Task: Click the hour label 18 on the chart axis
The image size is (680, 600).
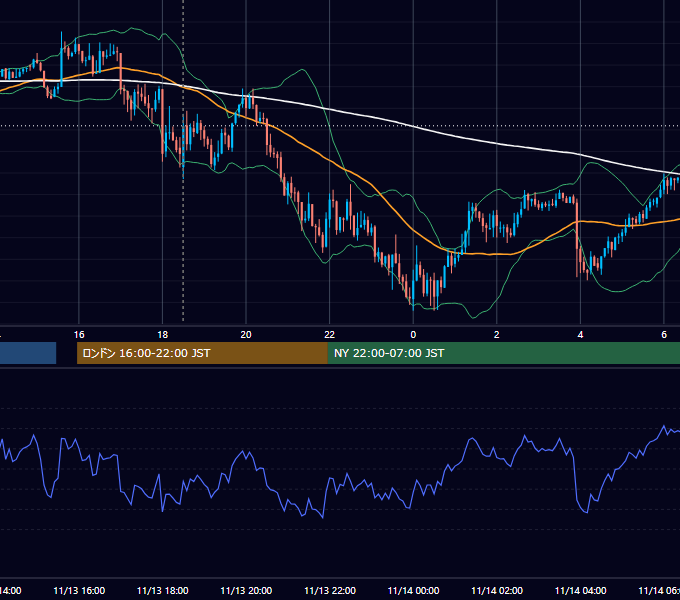Action: pyautogui.click(x=163, y=335)
